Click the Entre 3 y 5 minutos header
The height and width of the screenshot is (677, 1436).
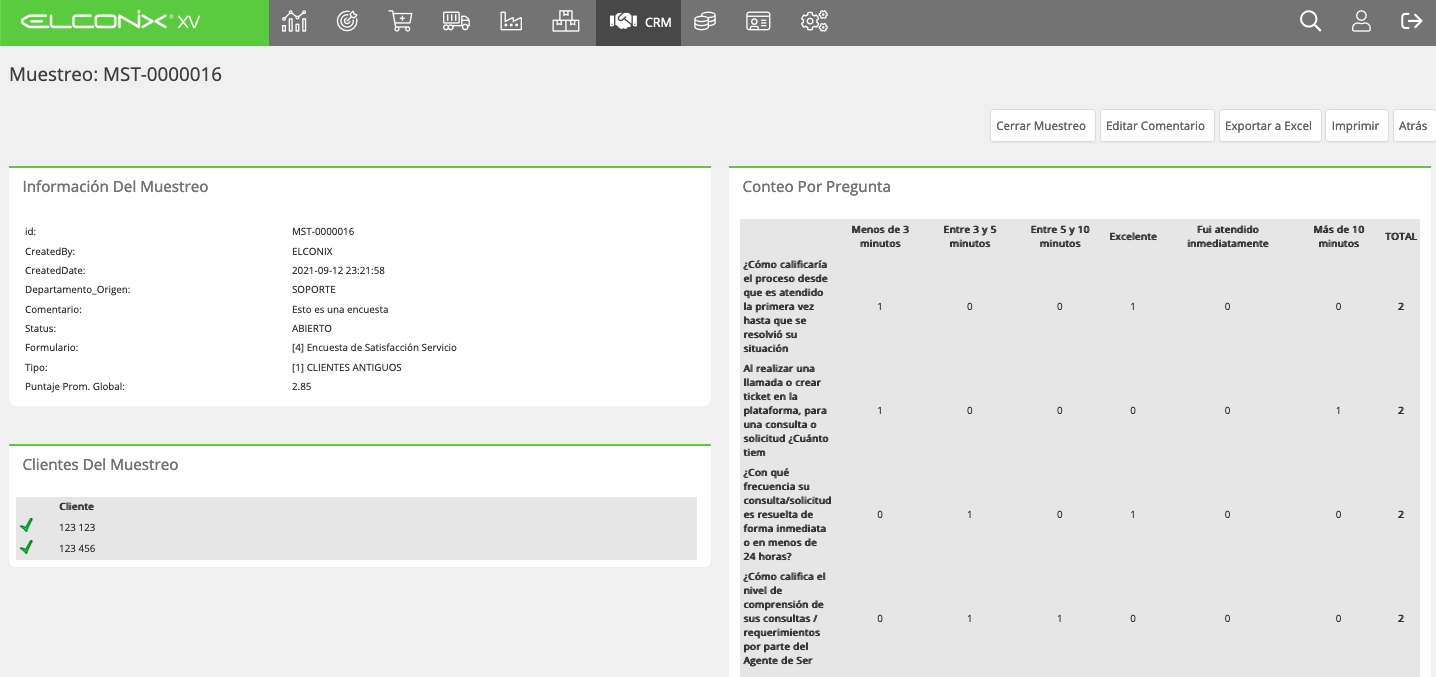pyautogui.click(x=970, y=236)
